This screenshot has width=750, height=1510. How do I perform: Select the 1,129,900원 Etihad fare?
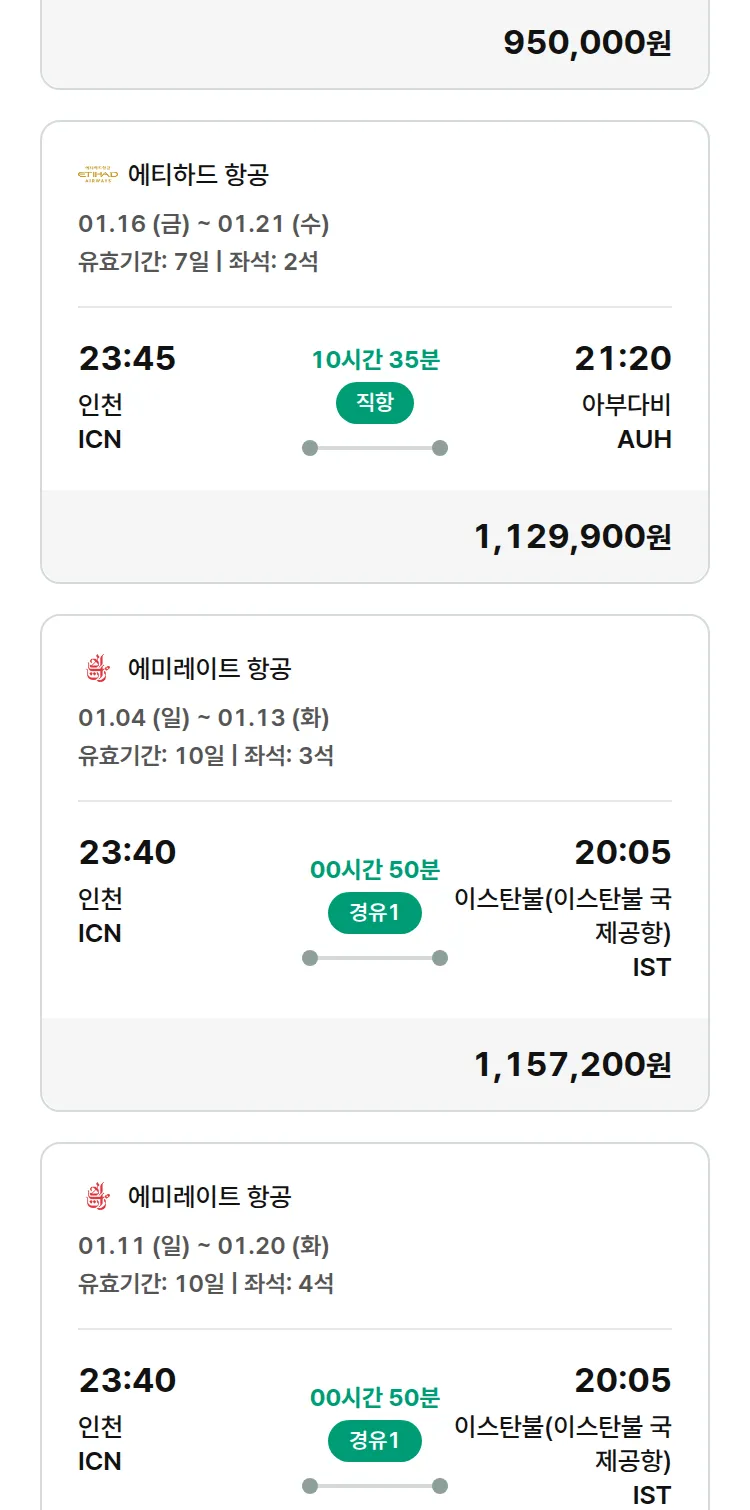572,537
